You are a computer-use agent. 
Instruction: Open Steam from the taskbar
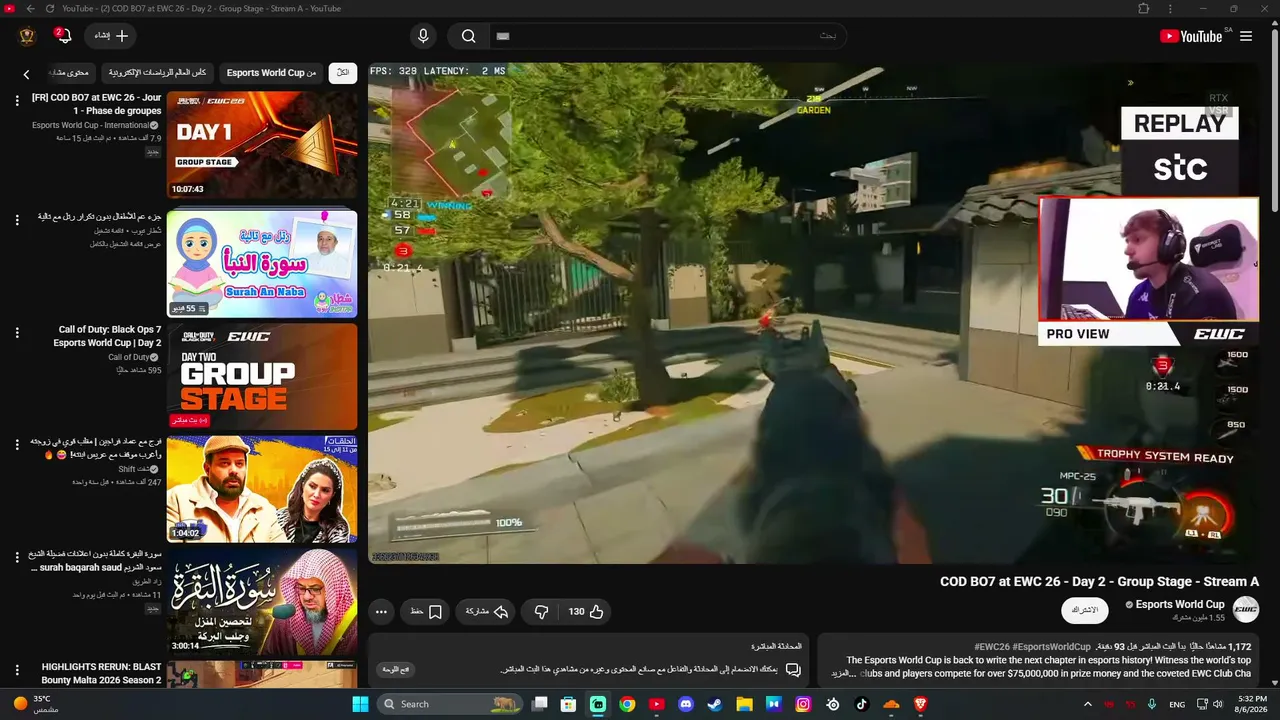714,704
